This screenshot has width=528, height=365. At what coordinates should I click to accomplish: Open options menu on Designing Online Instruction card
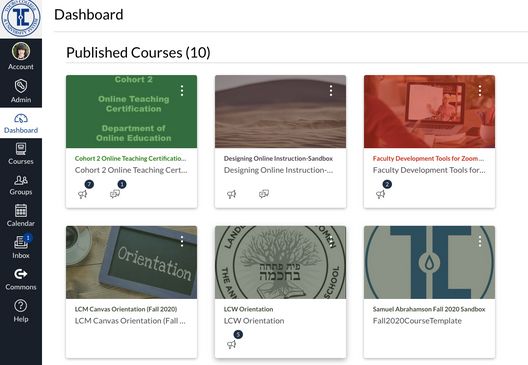point(331,90)
